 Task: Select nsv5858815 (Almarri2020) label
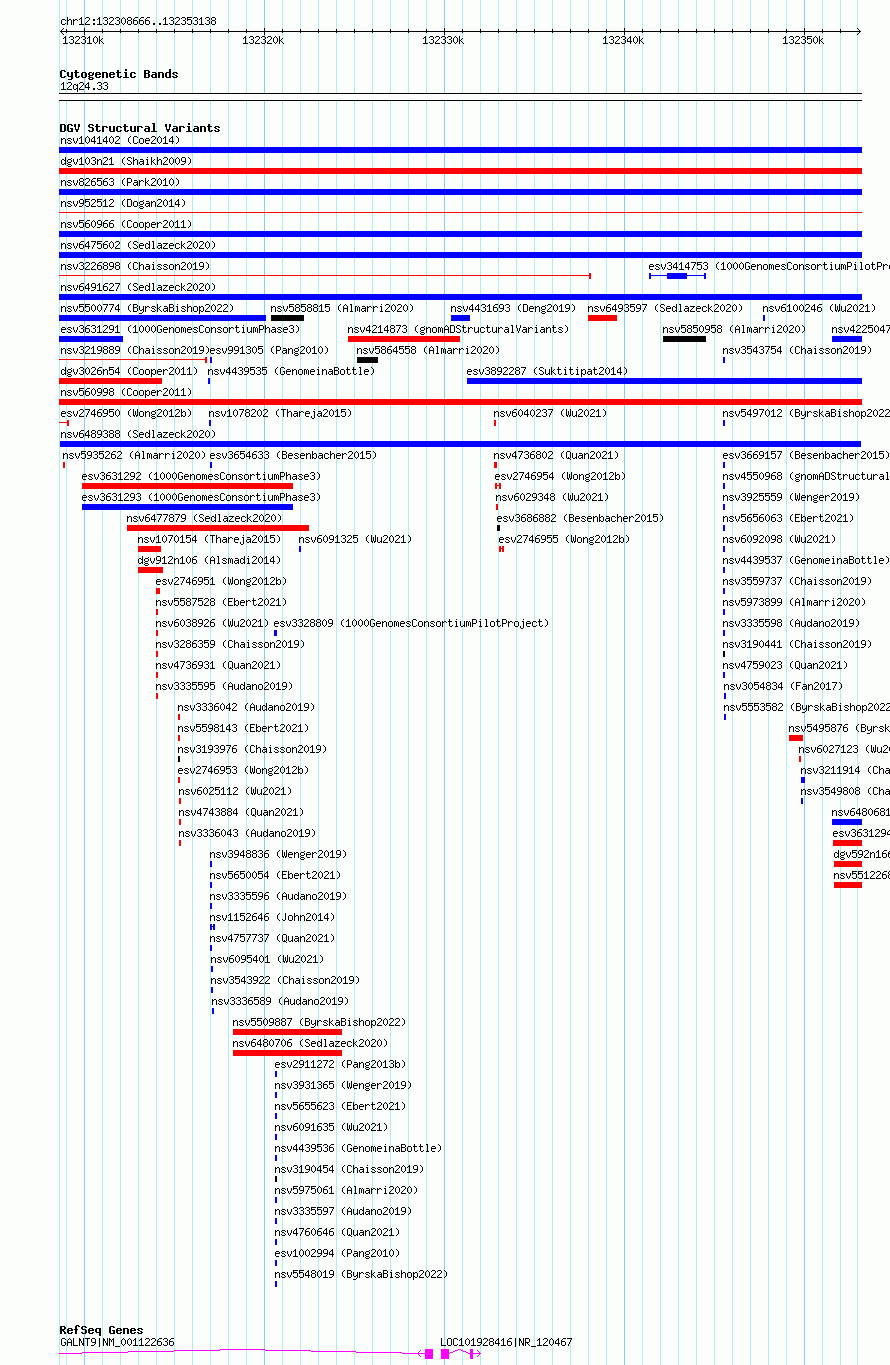point(342,308)
